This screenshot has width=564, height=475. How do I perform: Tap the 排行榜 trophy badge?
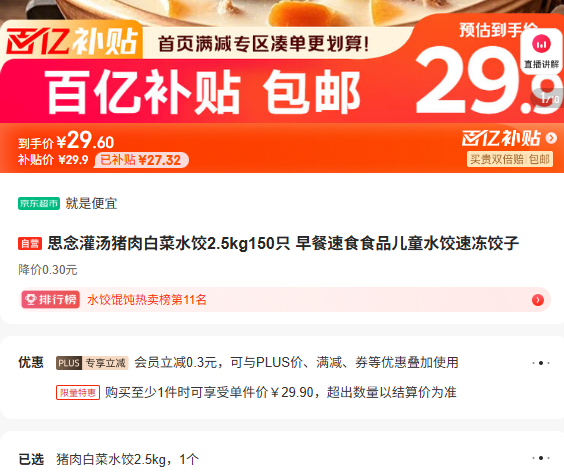click(x=51, y=300)
